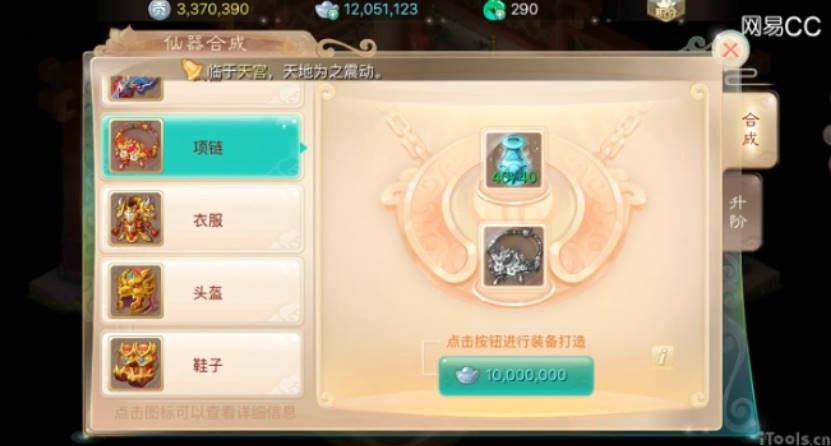
Task: Open the info 'i' help icon
Action: coord(662,356)
